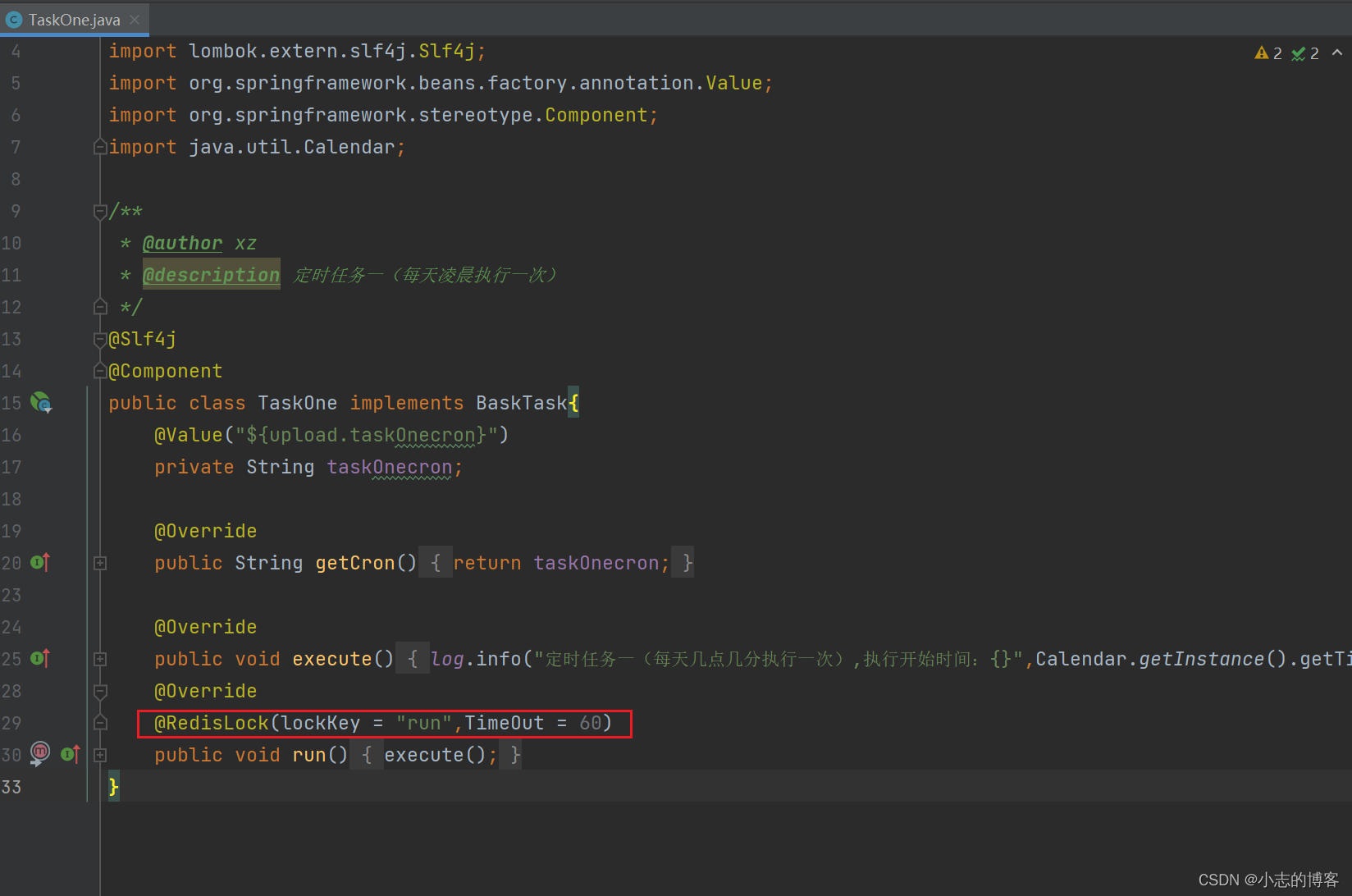Viewport: 1352px width, 896px height.
Task: Click the closing brace on line 33
Action: point(114,787)
